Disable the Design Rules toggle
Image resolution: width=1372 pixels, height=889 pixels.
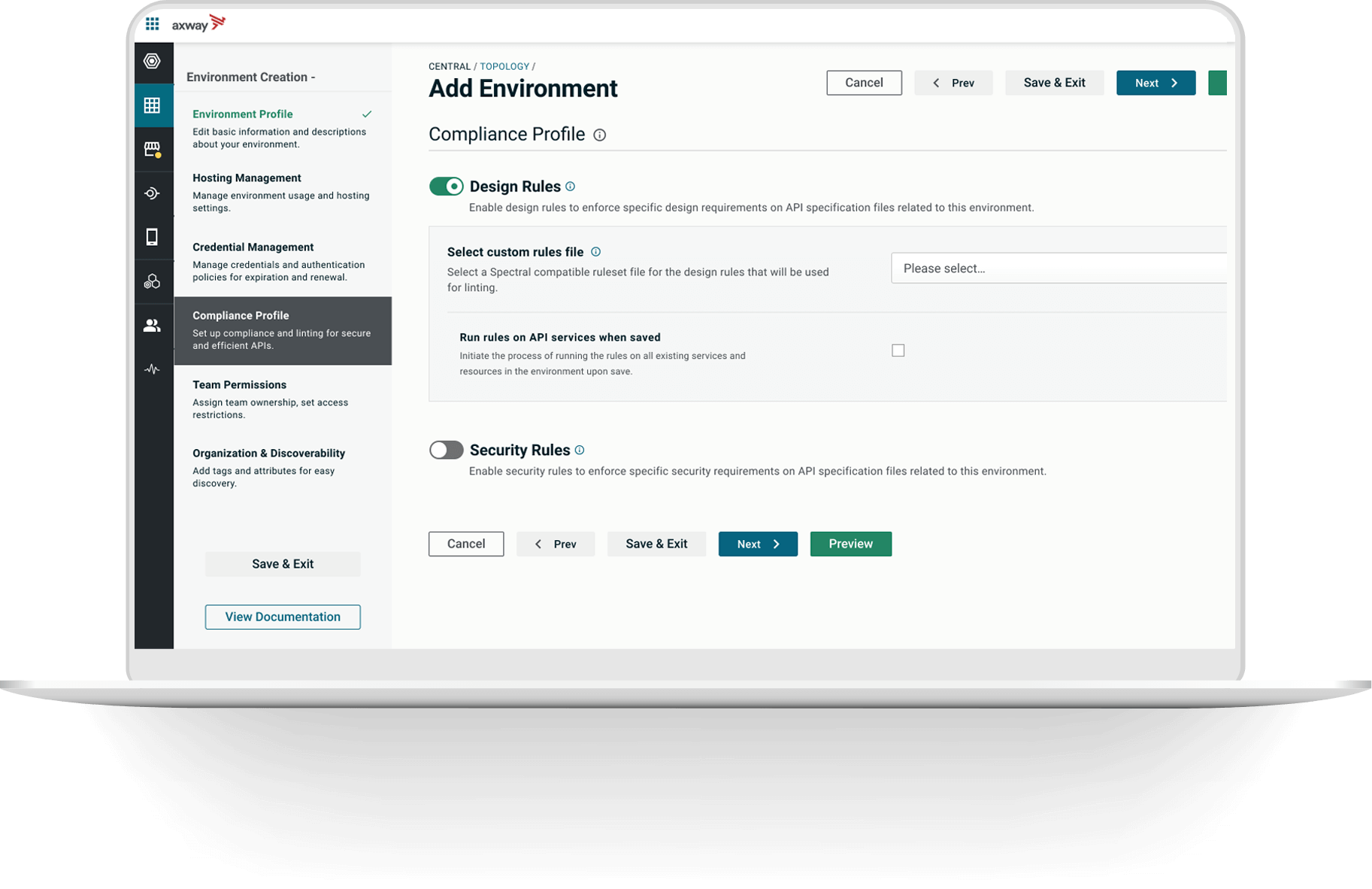[447, 187]
